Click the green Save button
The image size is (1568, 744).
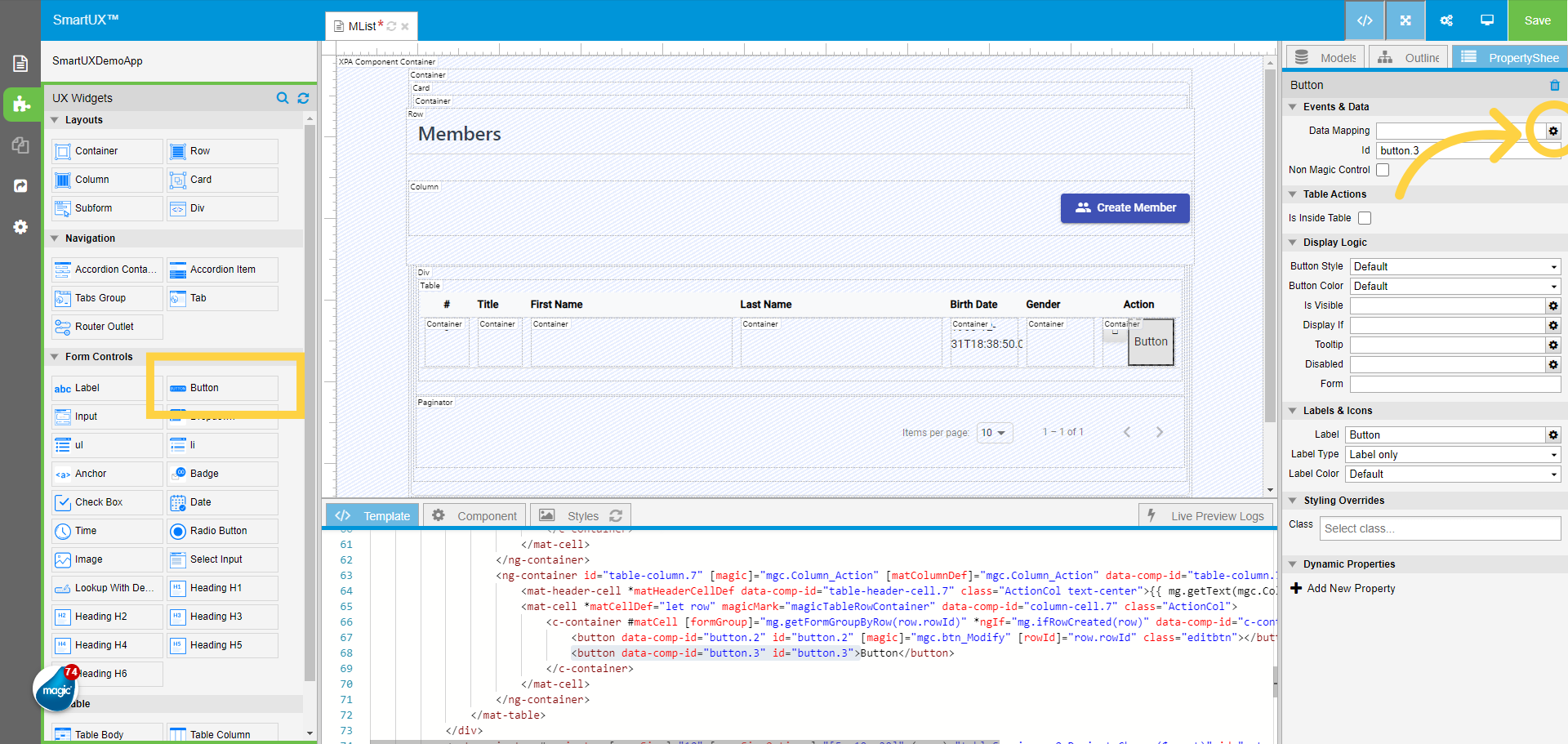click(x=1537, y=20)
